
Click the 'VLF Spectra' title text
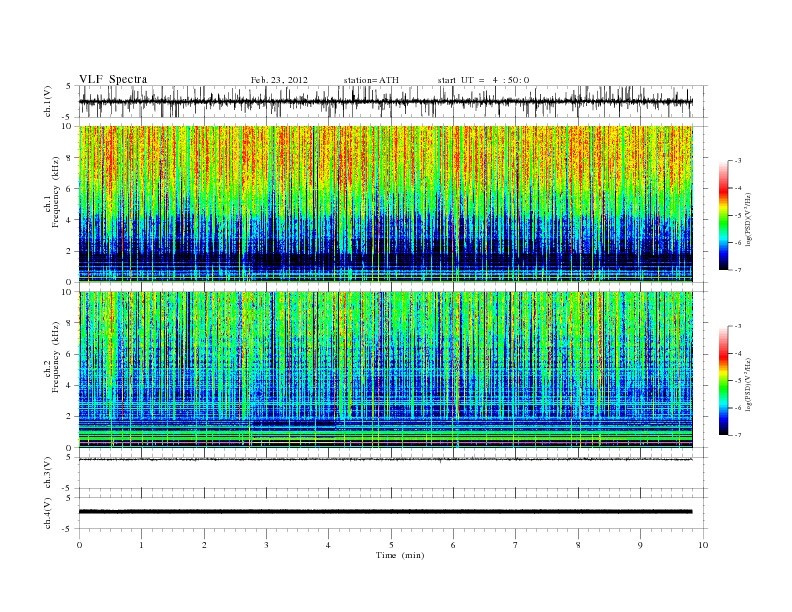(113, 79)
